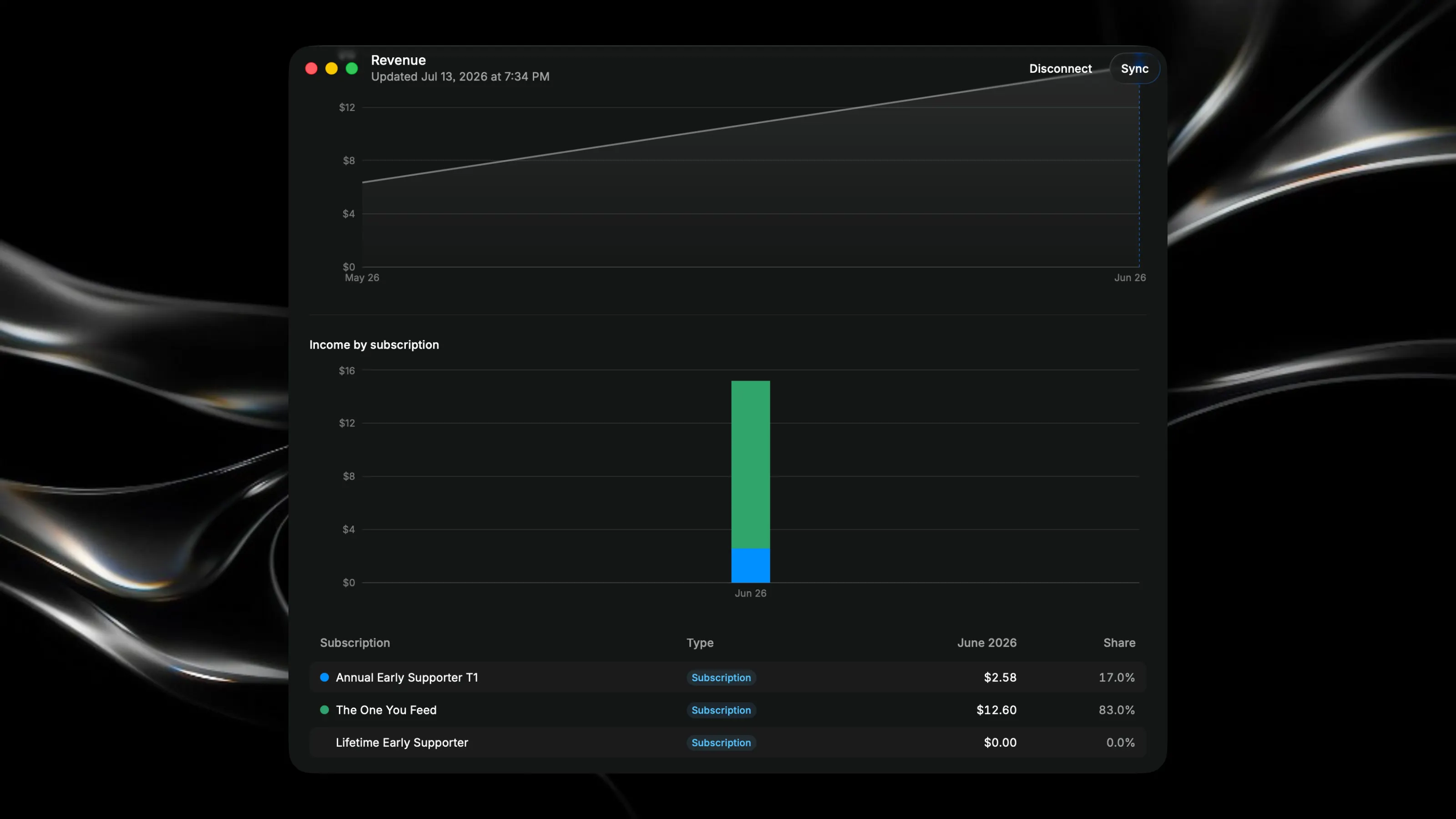Image resolution: width=1456 pixels, height=819 pixels.
Task: Sort by the Subscription column header
Action: click(x=355, y=642)
